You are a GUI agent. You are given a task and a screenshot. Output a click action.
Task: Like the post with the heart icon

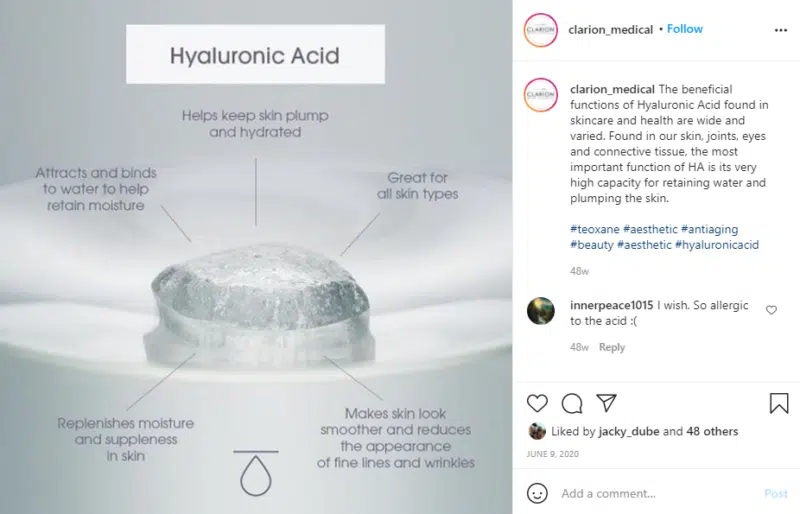[x=537, y=403]
